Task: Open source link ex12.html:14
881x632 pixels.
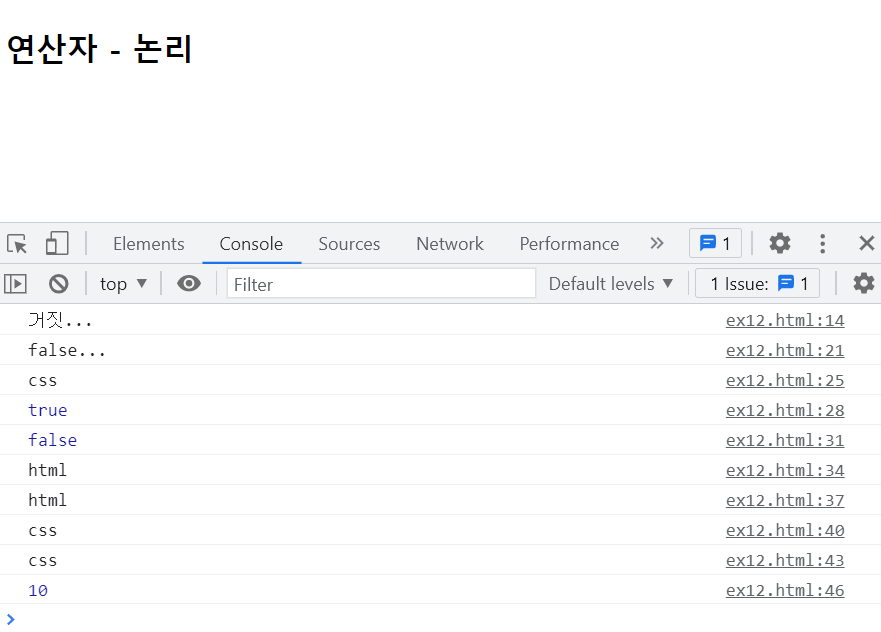Action: pos(785,320)
